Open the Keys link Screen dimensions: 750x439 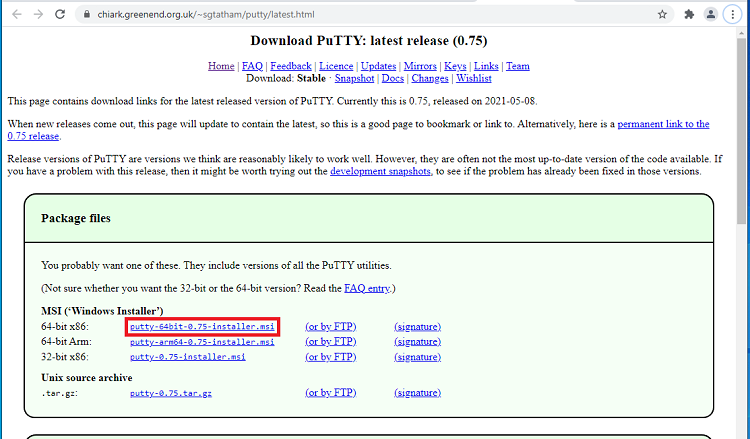455,66
